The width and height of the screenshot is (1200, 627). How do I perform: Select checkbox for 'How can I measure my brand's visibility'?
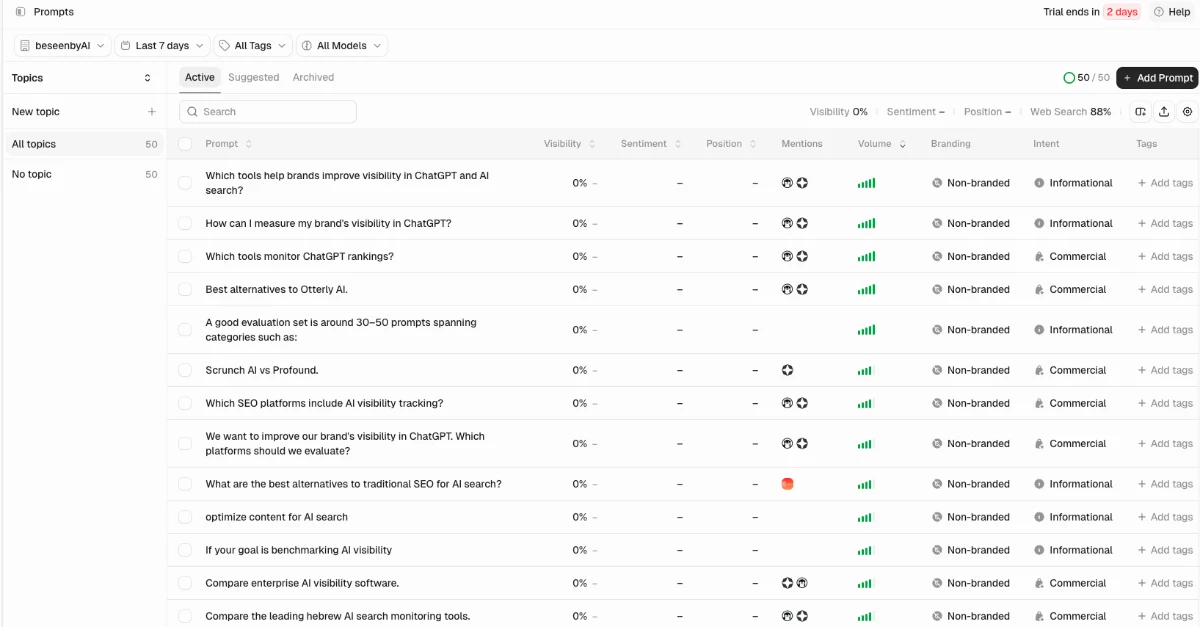[x=185, y=223]
